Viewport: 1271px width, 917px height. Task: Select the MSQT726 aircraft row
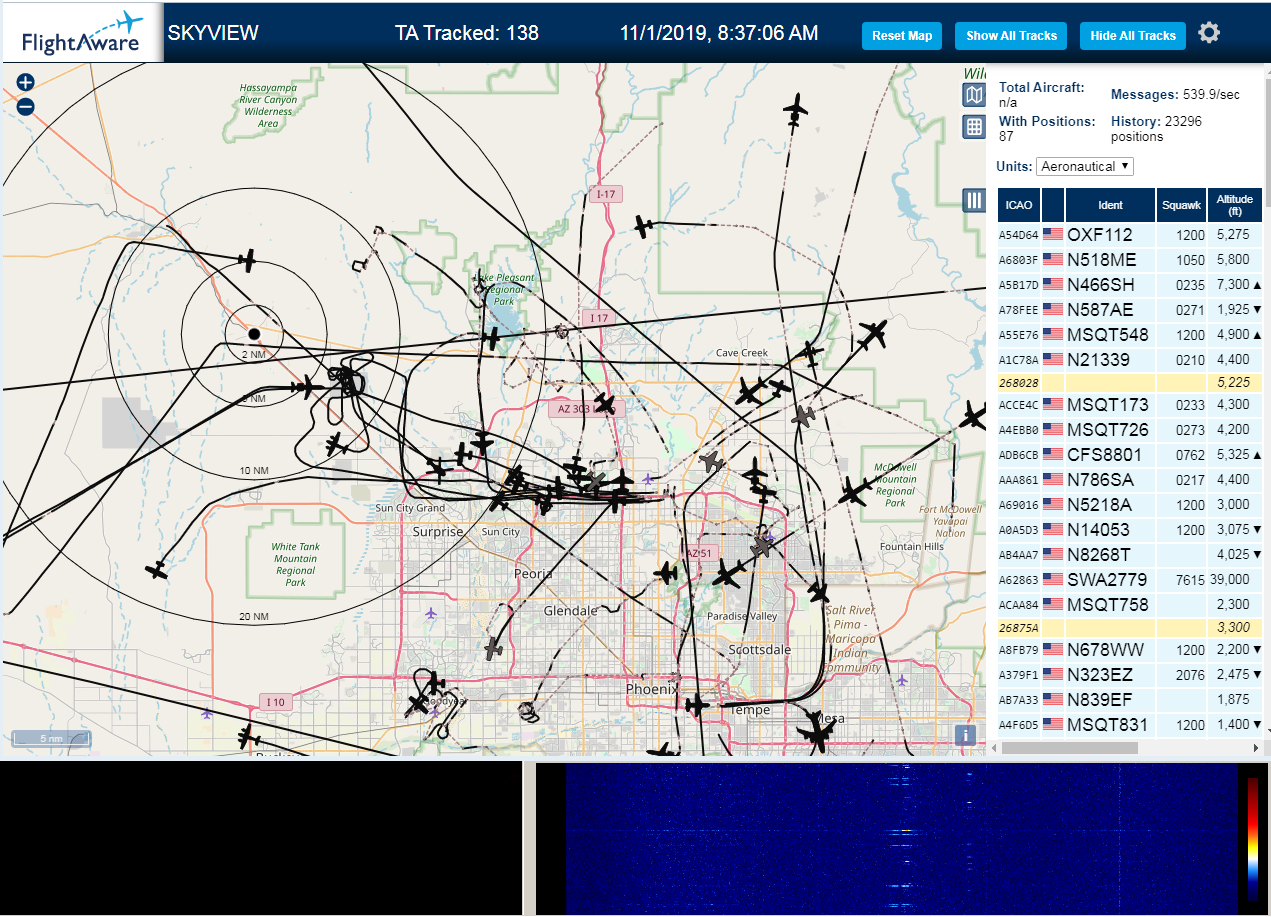[1129, 430]
